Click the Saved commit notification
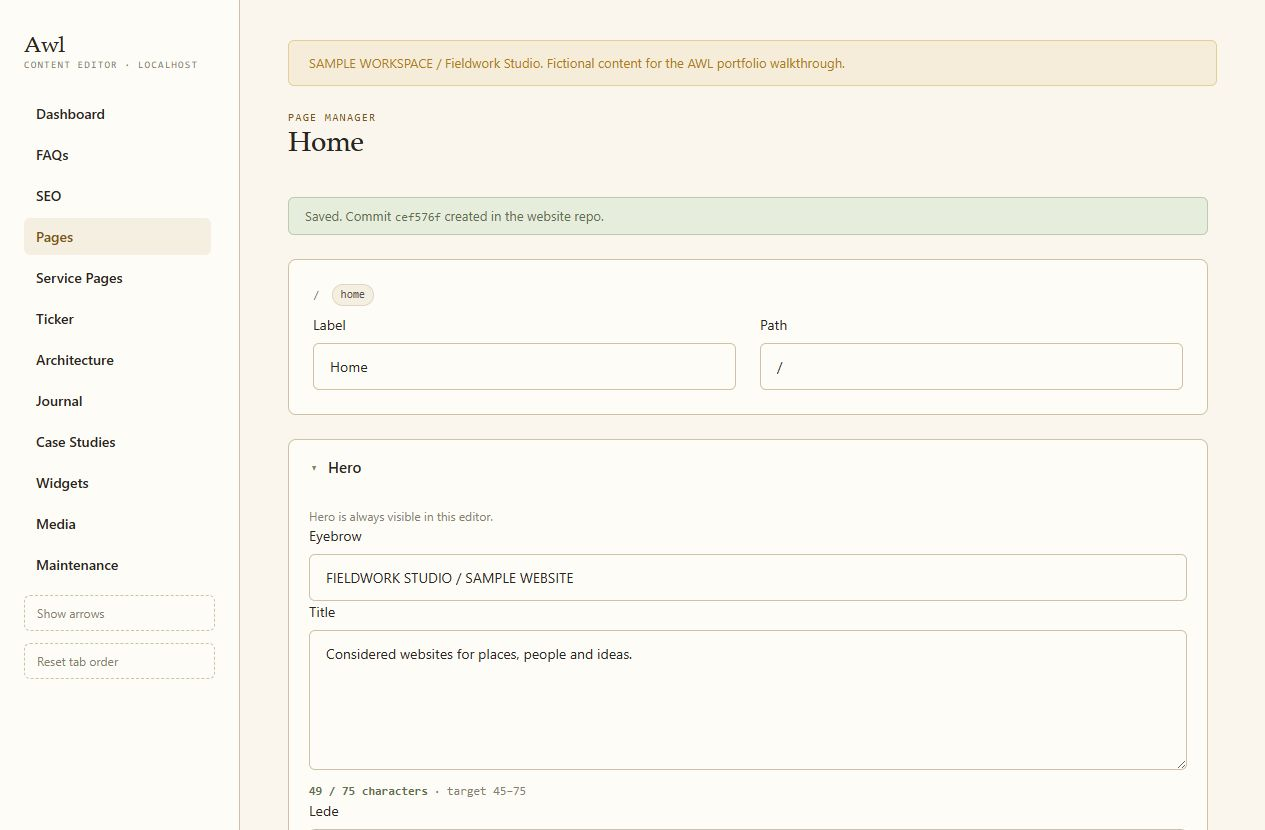 click(x=748, y=216)
